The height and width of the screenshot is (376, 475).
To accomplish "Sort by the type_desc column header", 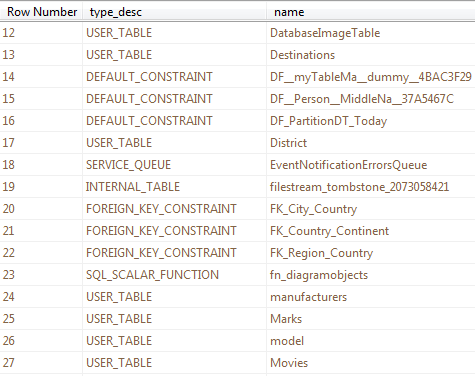I will pyautogui.click(x=174, y=12).
